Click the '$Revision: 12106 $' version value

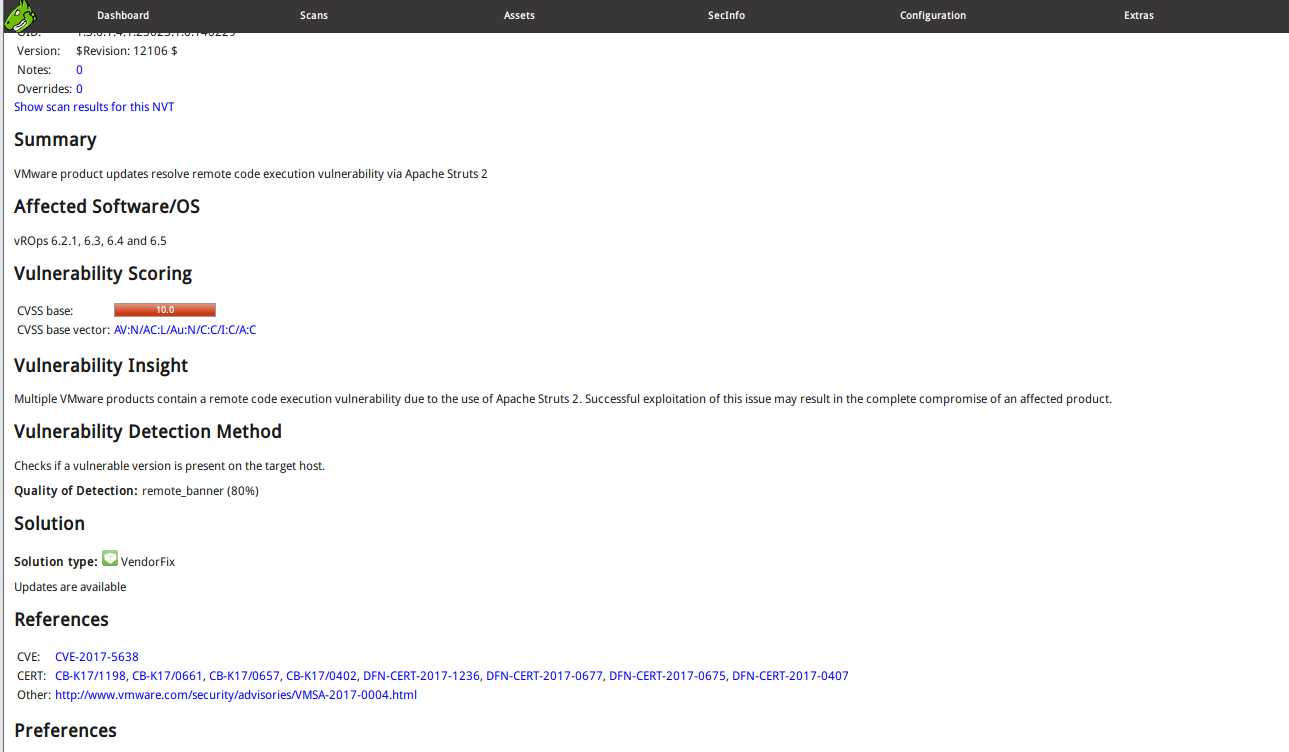point(127,51)
